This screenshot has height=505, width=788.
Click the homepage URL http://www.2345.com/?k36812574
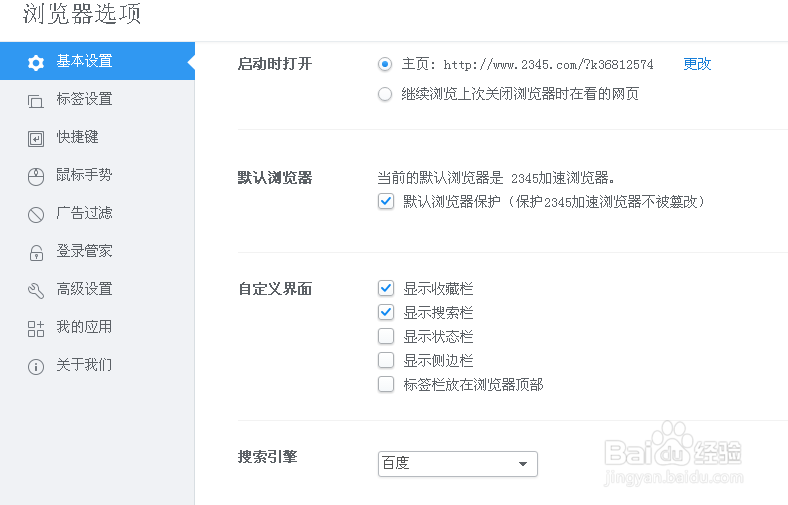pos(548,64)
